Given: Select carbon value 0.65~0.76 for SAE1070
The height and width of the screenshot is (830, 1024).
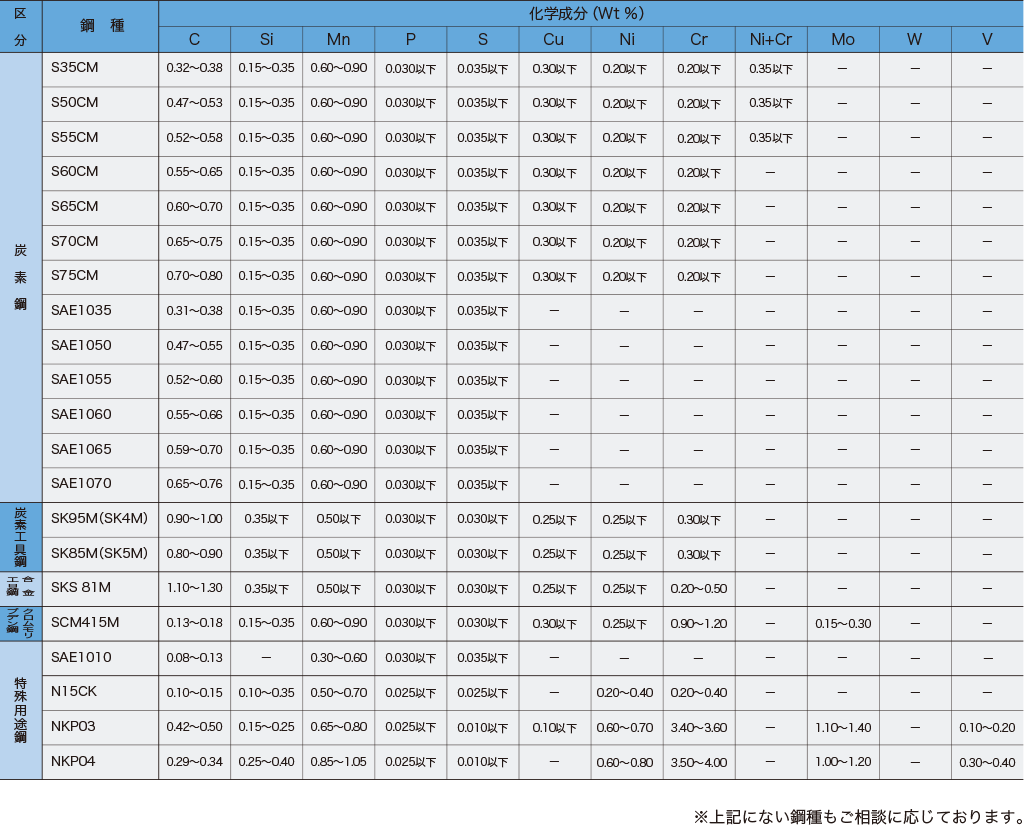Looking at the screenshot, I should [195, 484].
